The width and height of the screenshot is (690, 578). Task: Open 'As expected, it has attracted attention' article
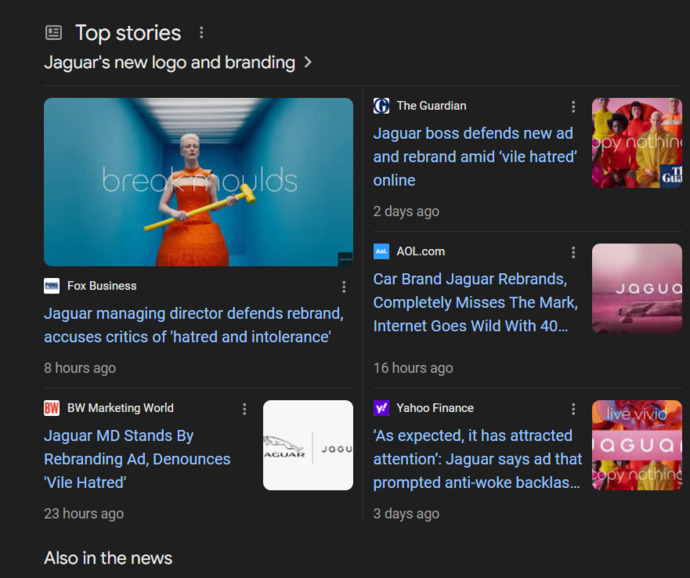tap(477, 459)
